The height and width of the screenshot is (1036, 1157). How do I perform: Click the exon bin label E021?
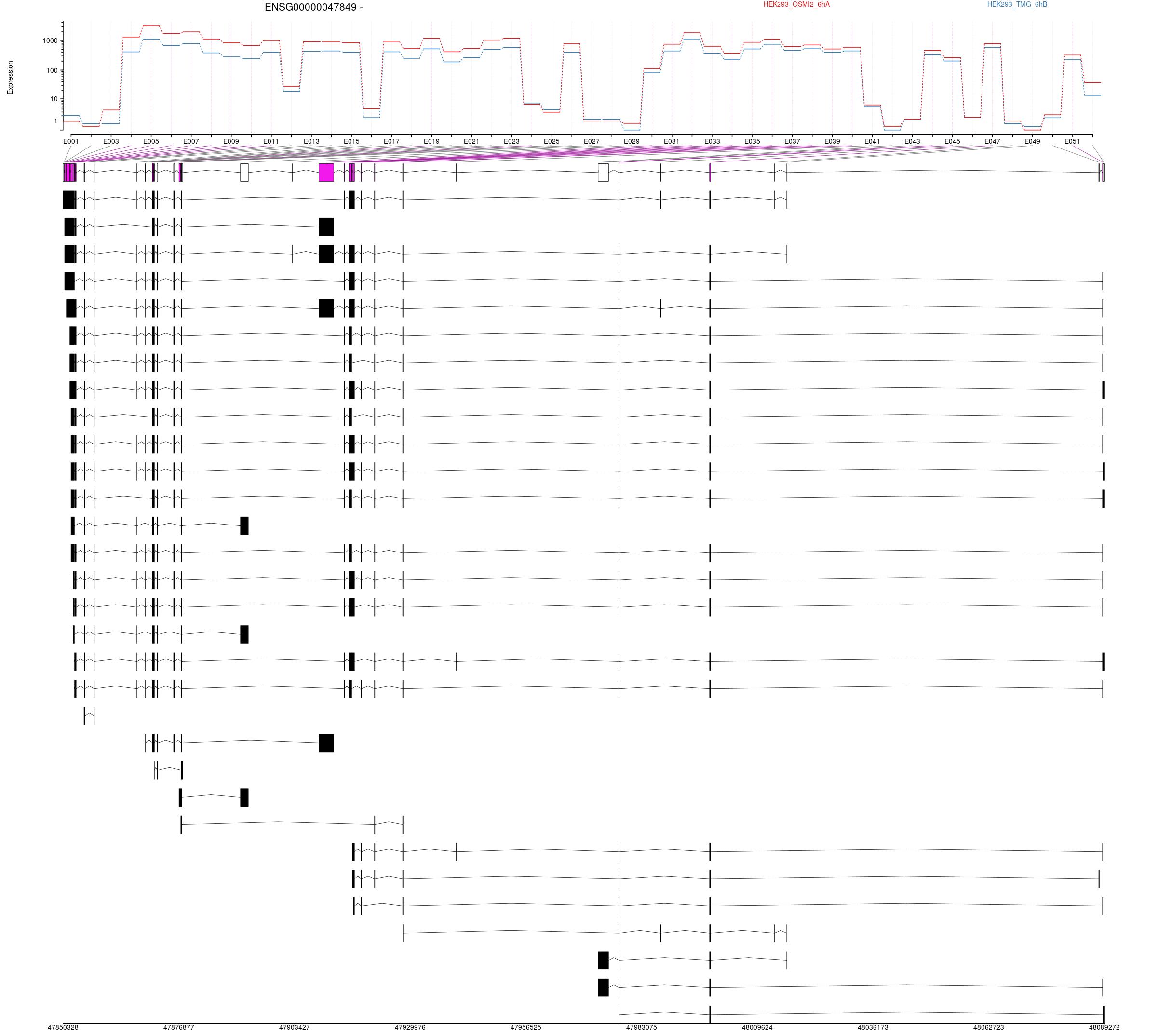(471, 141)
